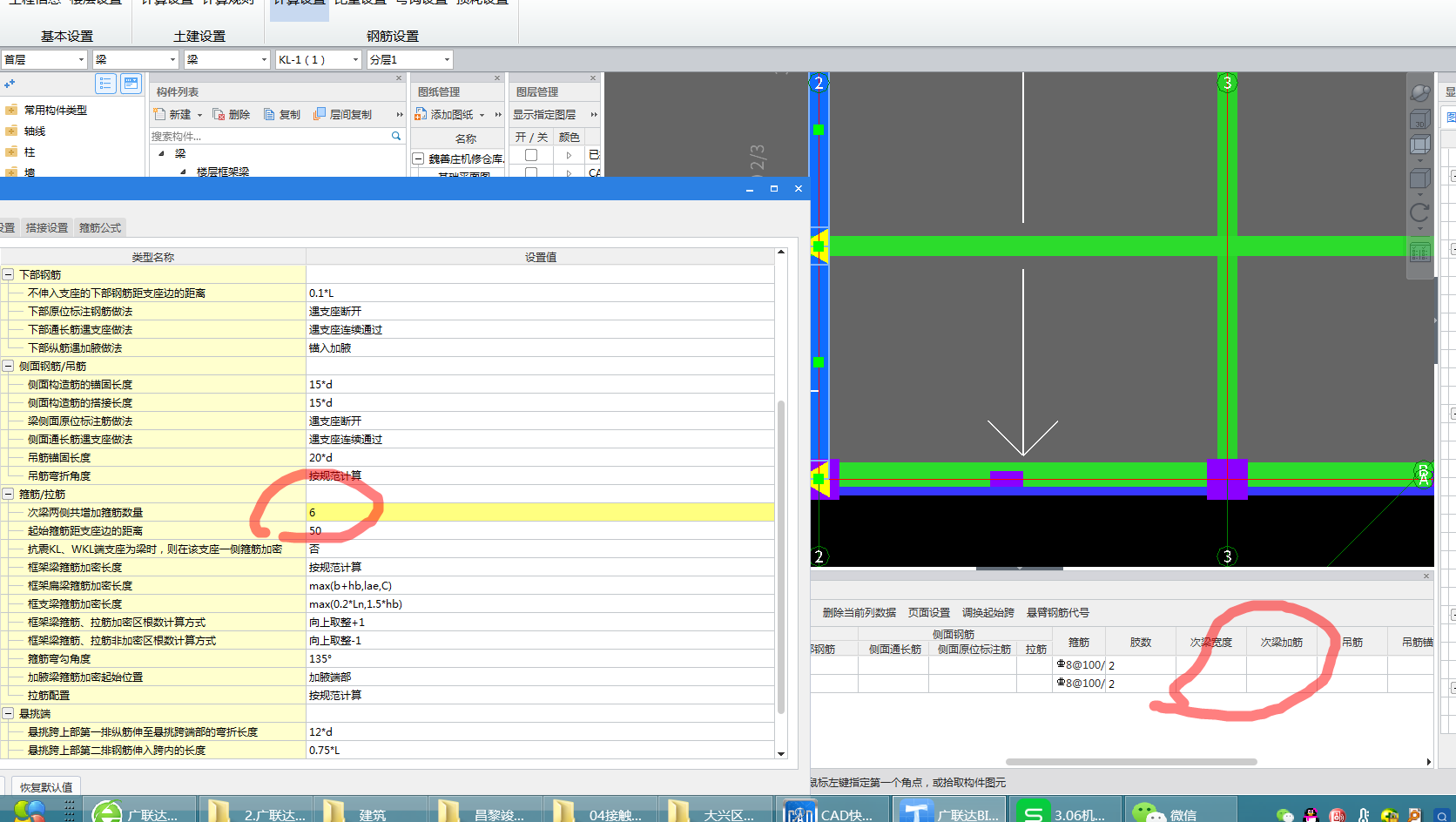This screenshot has height=822, width=1456.
Task: Open 常用构件类型 folder icon
Action: pyautogui.click(x=11, y=110)
